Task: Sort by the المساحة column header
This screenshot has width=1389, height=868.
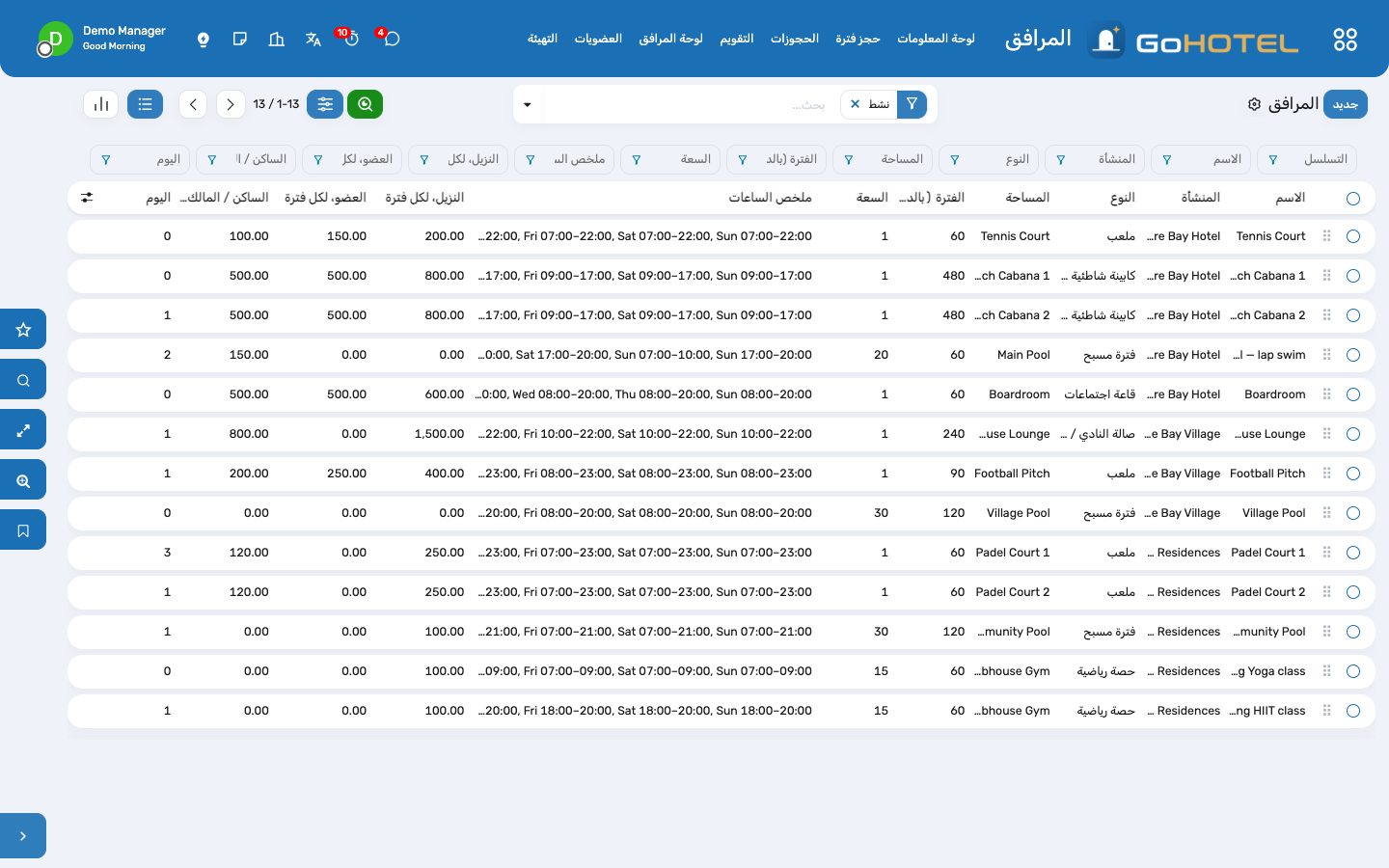Action: (1027, 198)
